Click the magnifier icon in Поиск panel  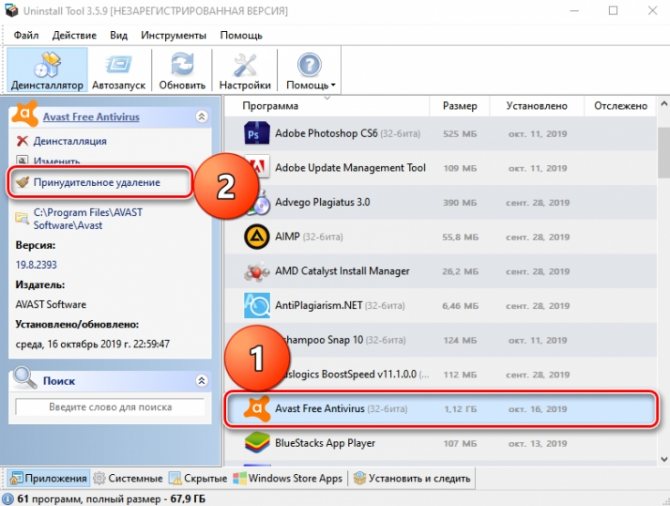coord(24,377)
